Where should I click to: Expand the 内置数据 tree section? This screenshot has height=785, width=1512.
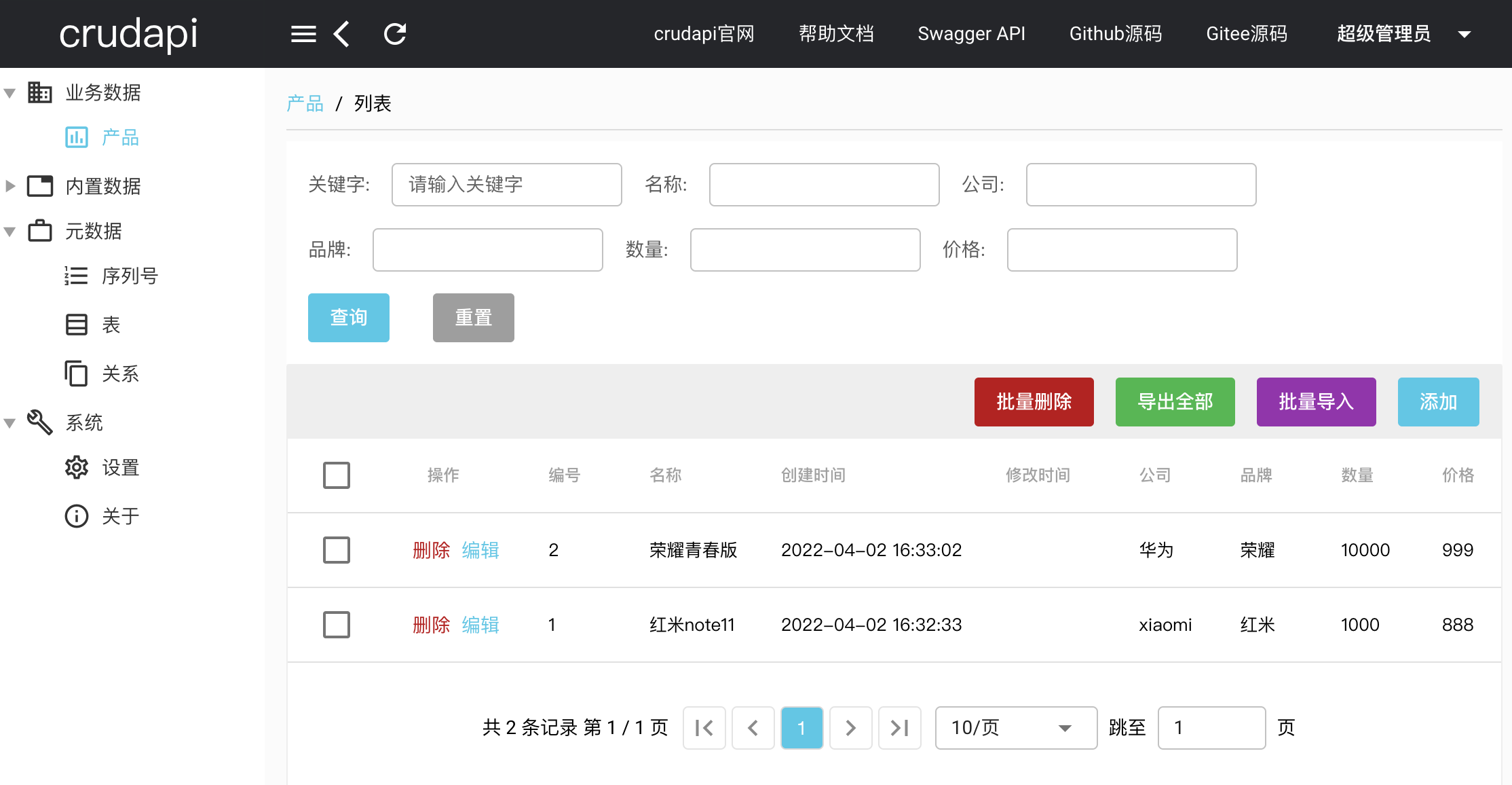[x=102, y=186]
